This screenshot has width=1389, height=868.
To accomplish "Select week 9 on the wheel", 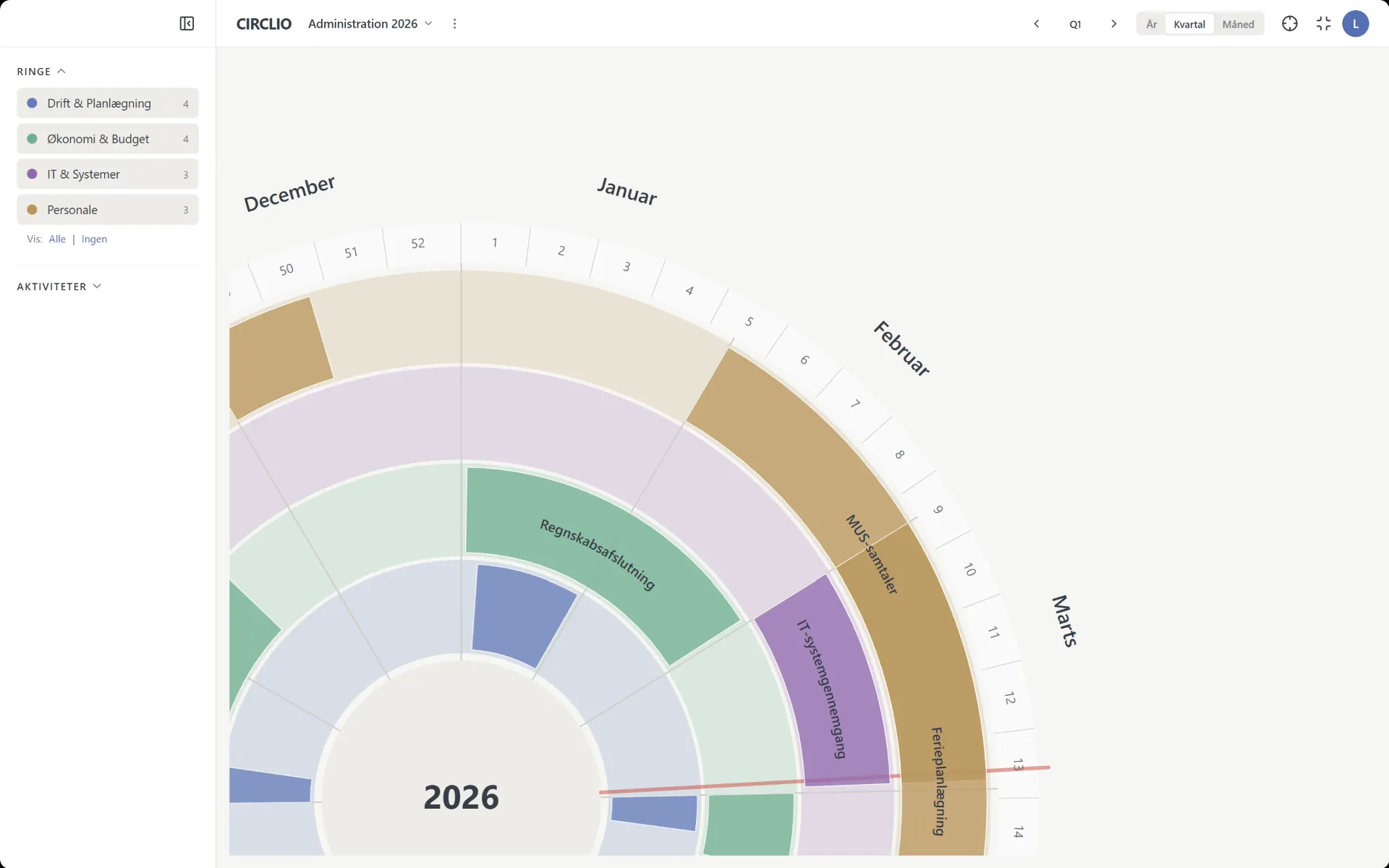I will [x=938, y=509].
